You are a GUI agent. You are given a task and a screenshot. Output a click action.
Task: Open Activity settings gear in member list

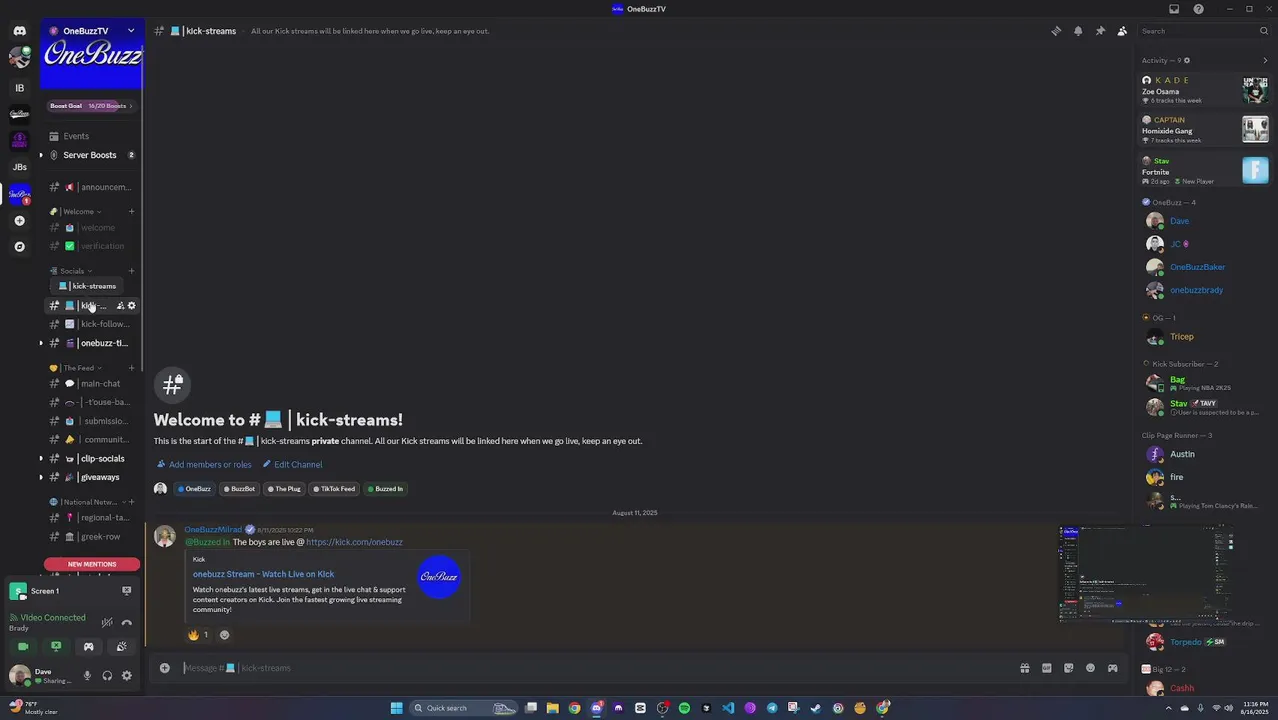click(1187, 60)
